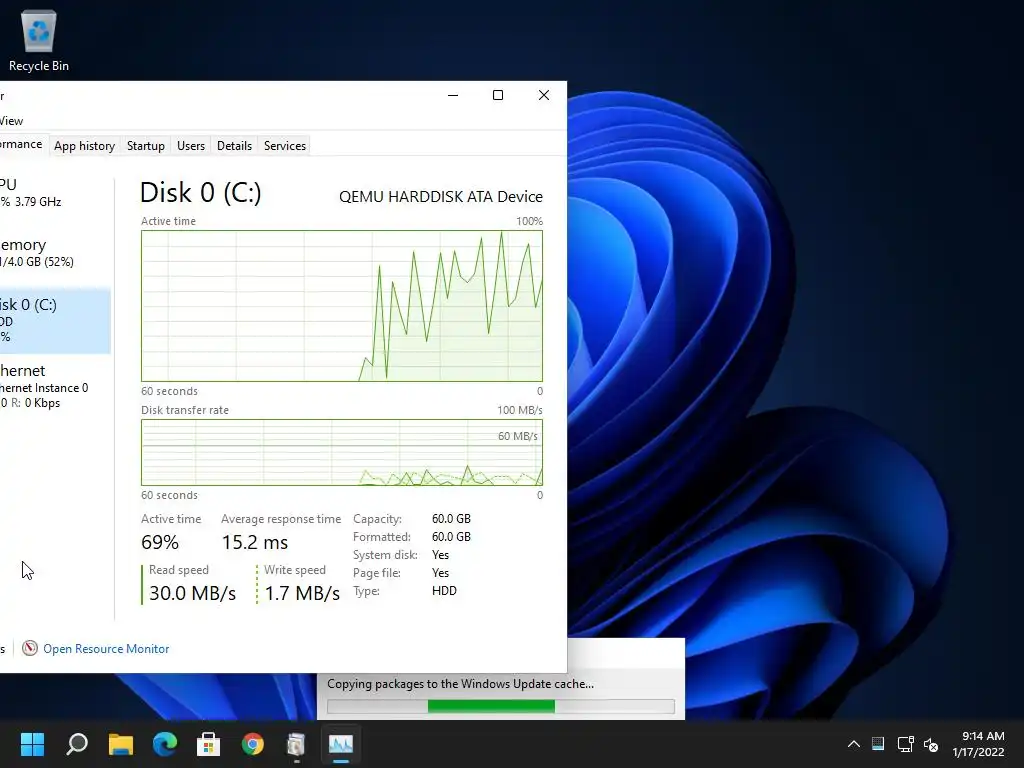Viewport: 1024px width, 768px height.
Task: Click the 30.0 MB/s read speed value
Action: pos(192,593)
